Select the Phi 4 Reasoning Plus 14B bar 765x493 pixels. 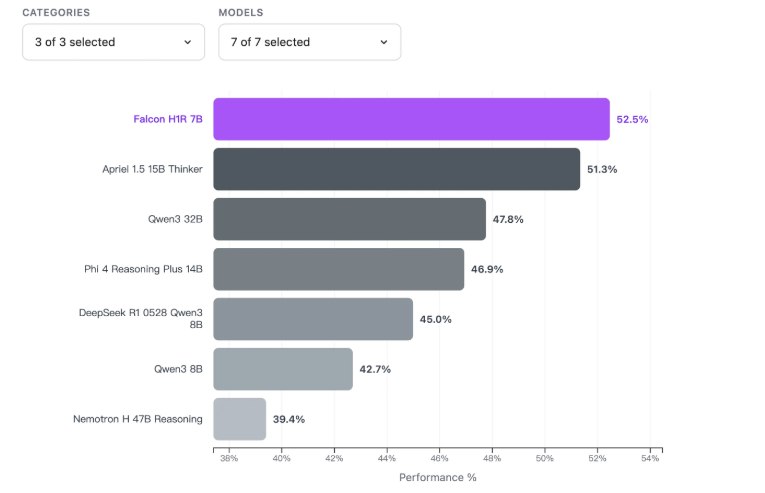(338, 269)
